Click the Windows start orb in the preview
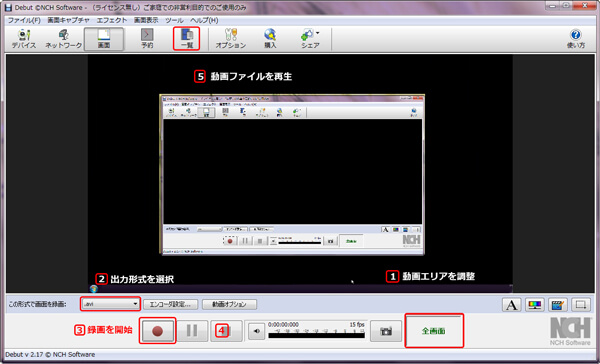The height and width of the screenshot is (364, 600). tap(94, 289)
